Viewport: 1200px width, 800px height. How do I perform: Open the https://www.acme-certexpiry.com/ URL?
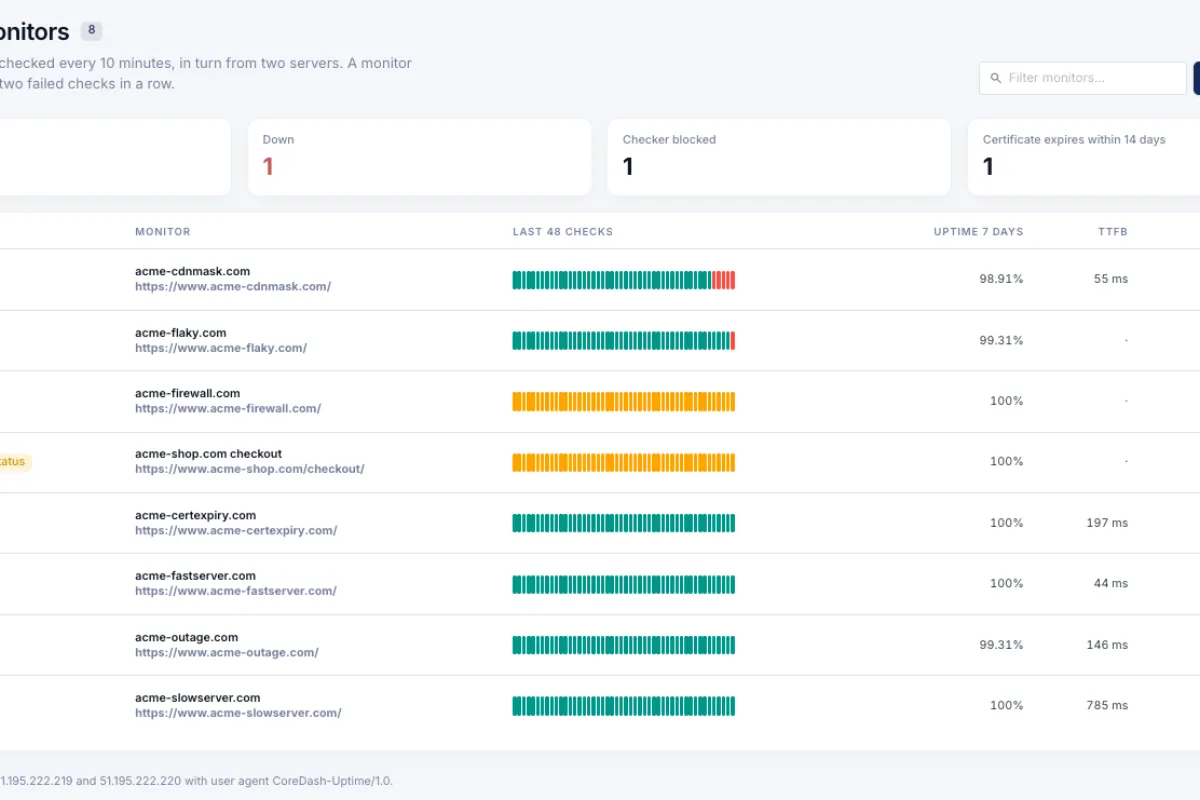click(236, 530)
